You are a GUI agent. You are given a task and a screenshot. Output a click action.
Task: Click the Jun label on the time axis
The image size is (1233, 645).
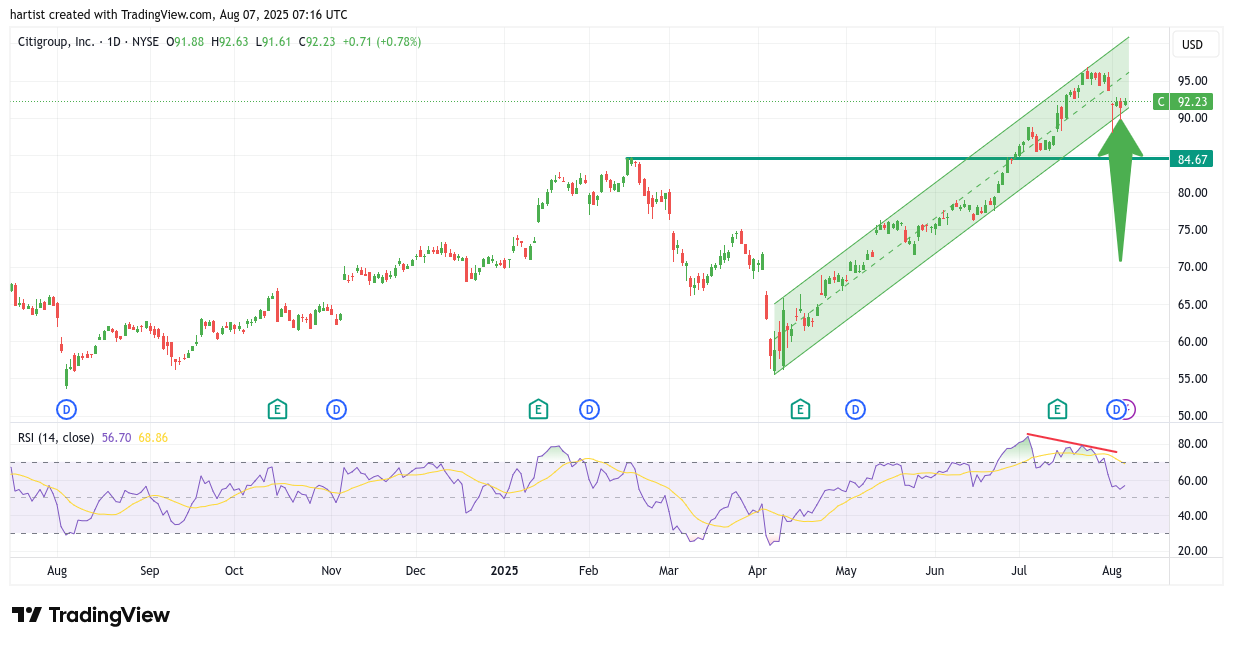click(x=935, y=572)
